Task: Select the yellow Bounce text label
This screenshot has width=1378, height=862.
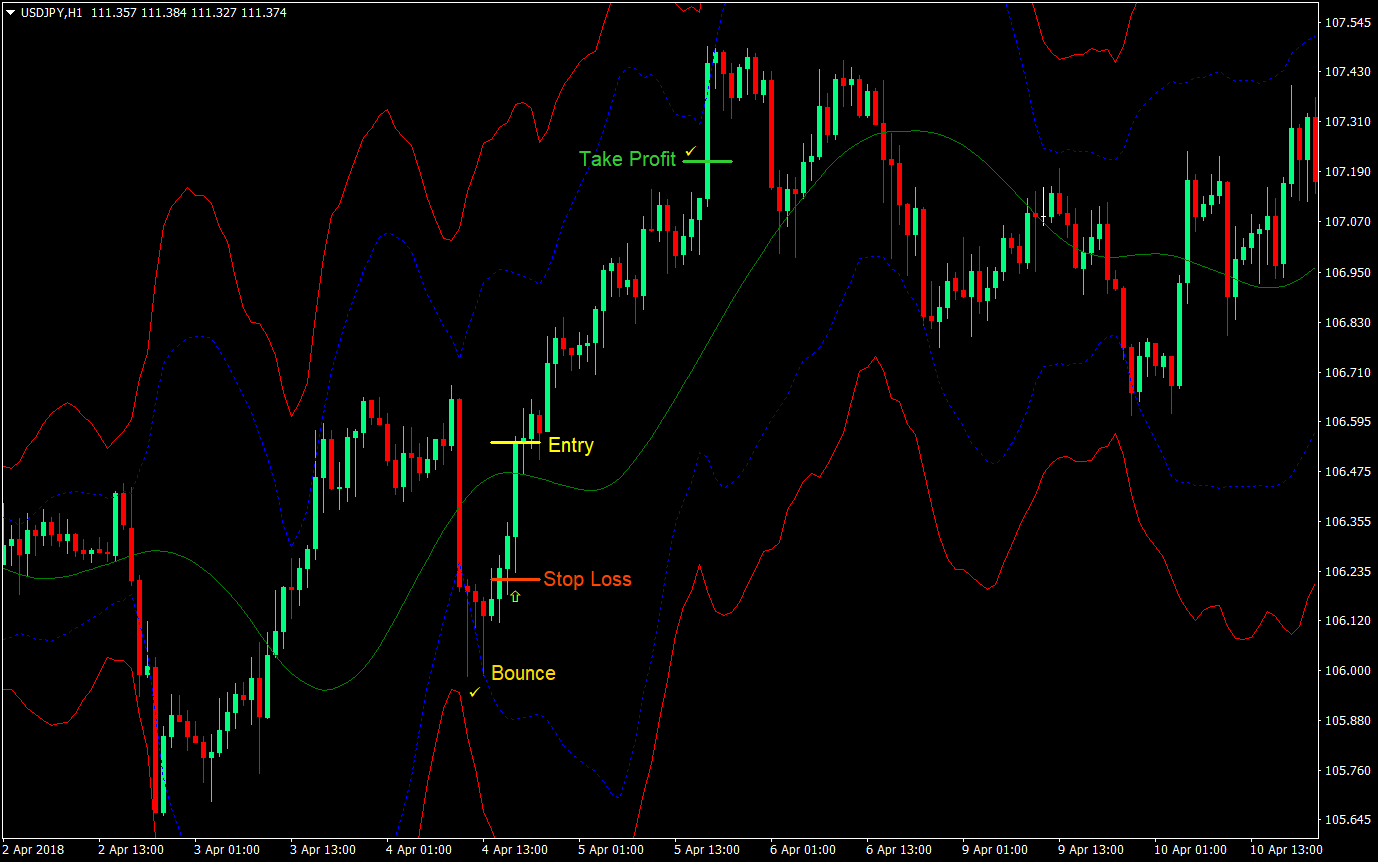Action: tap(523, 673)
